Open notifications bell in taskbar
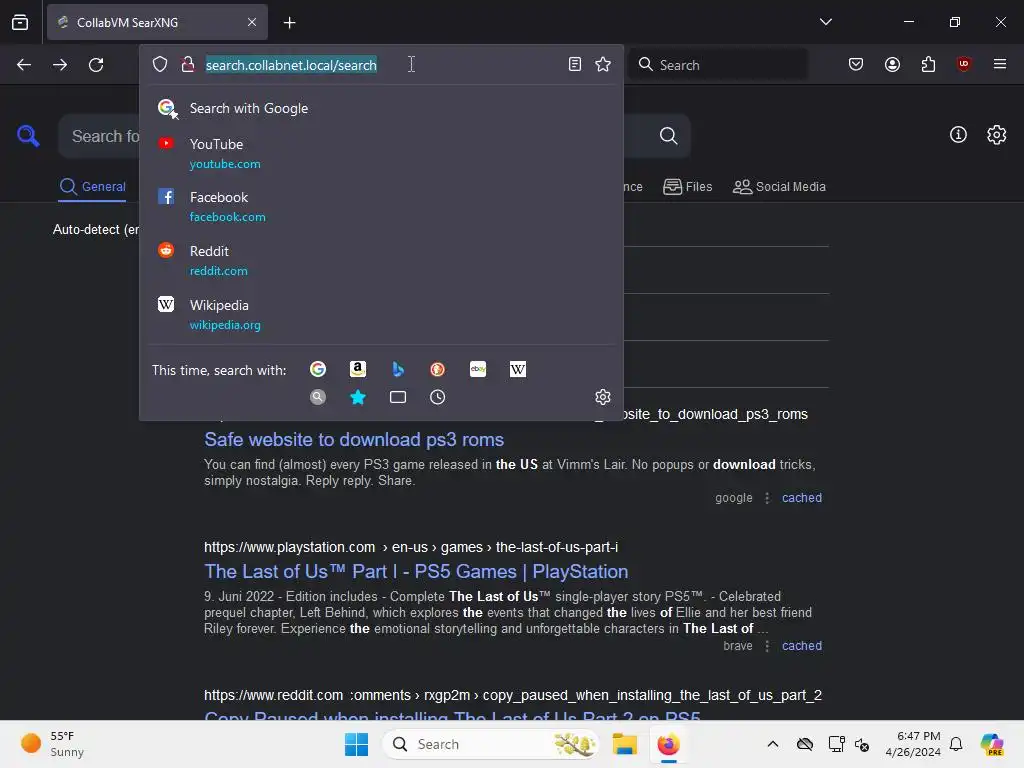 956,744
